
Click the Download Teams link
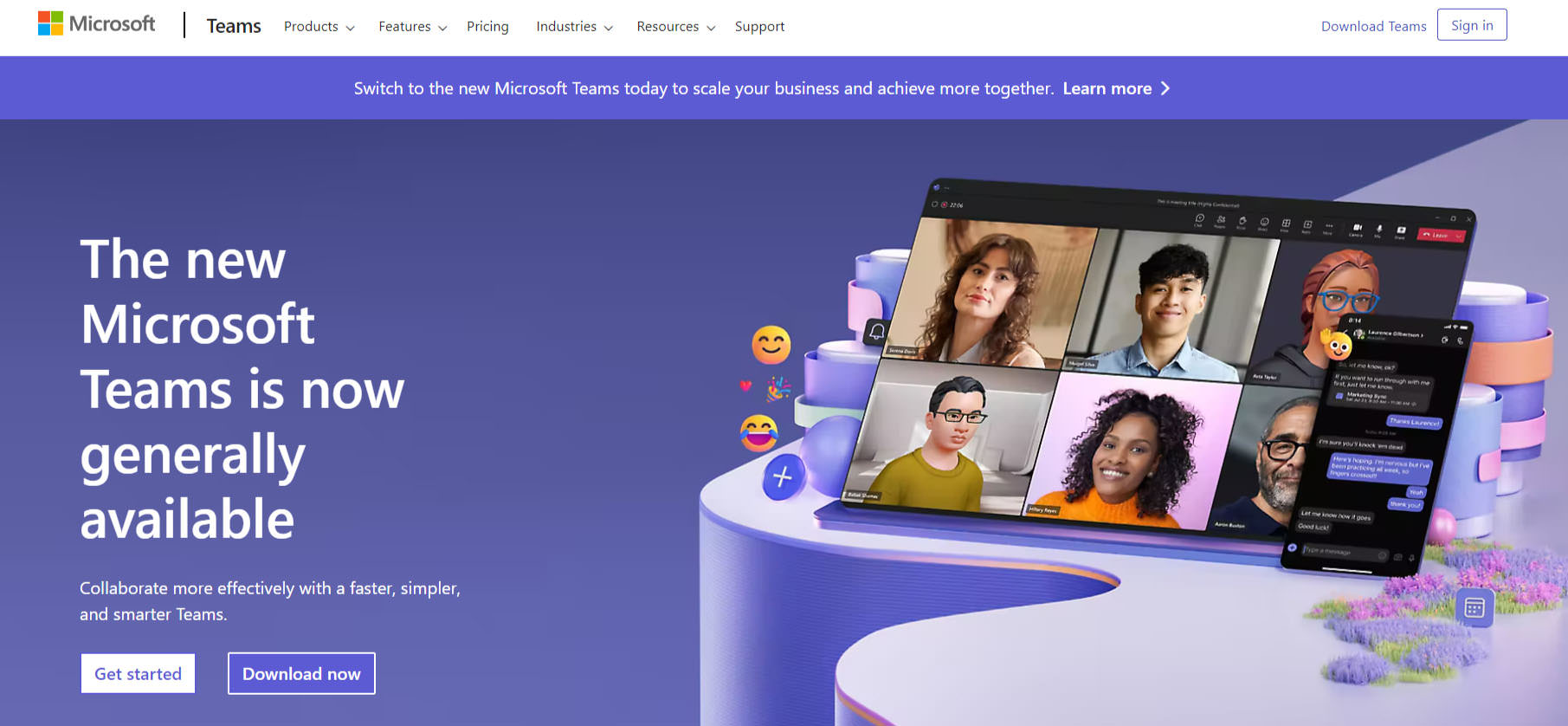pos(1373,26)
